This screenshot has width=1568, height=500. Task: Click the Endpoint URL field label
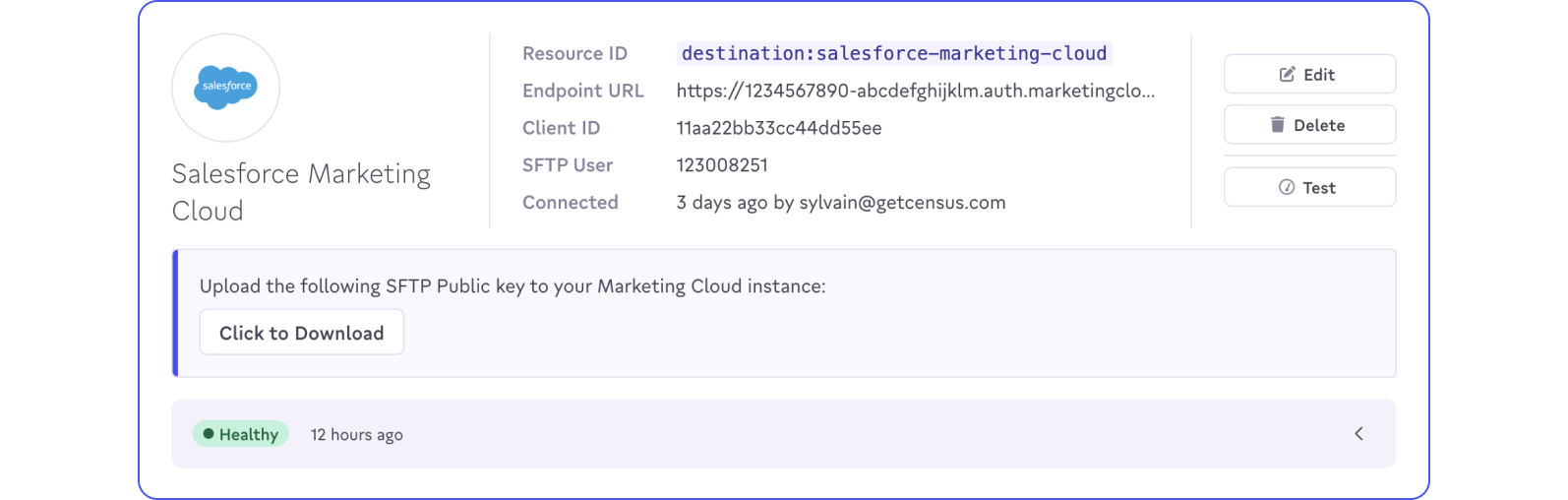582,91
